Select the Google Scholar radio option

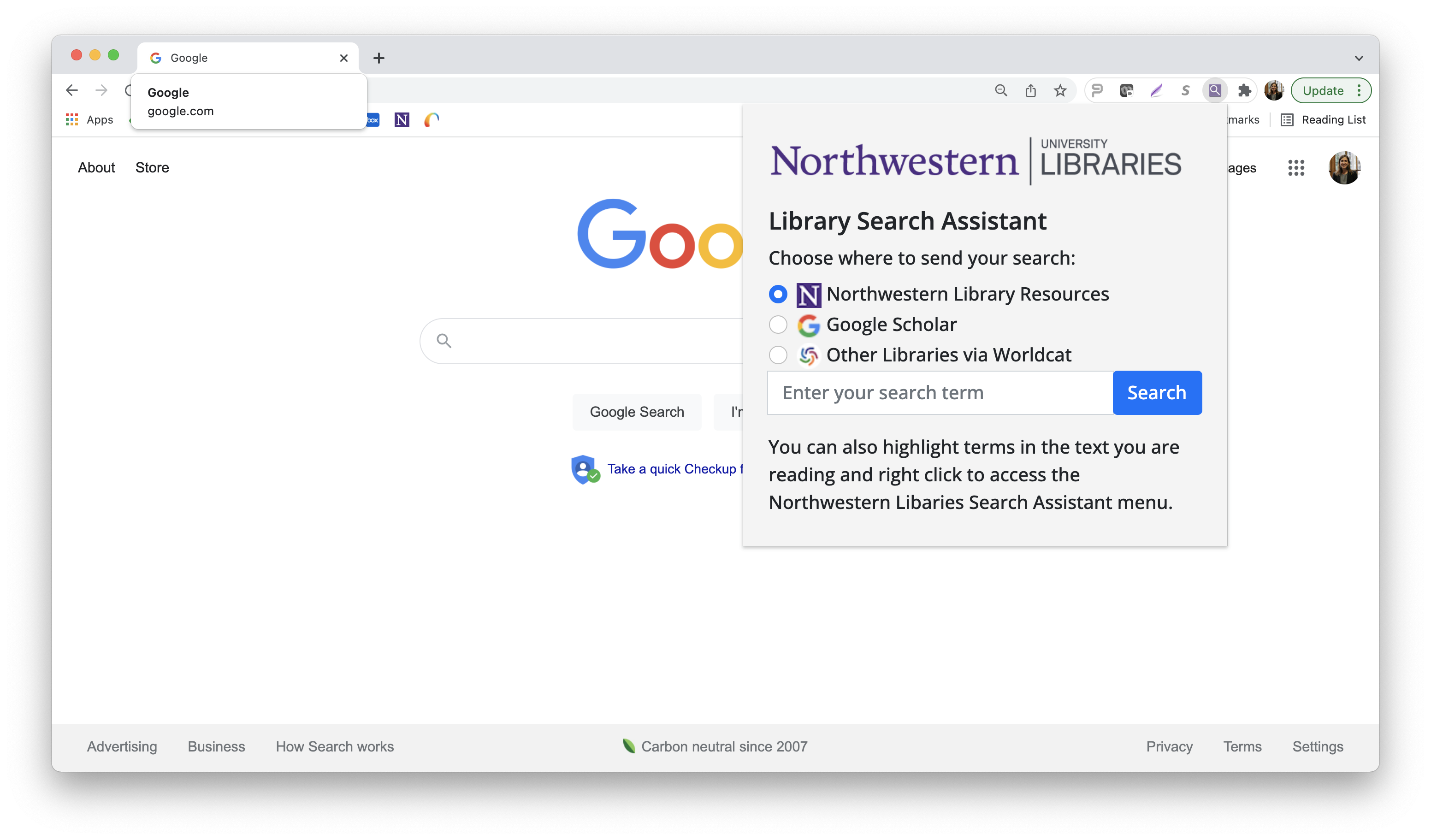778,325
